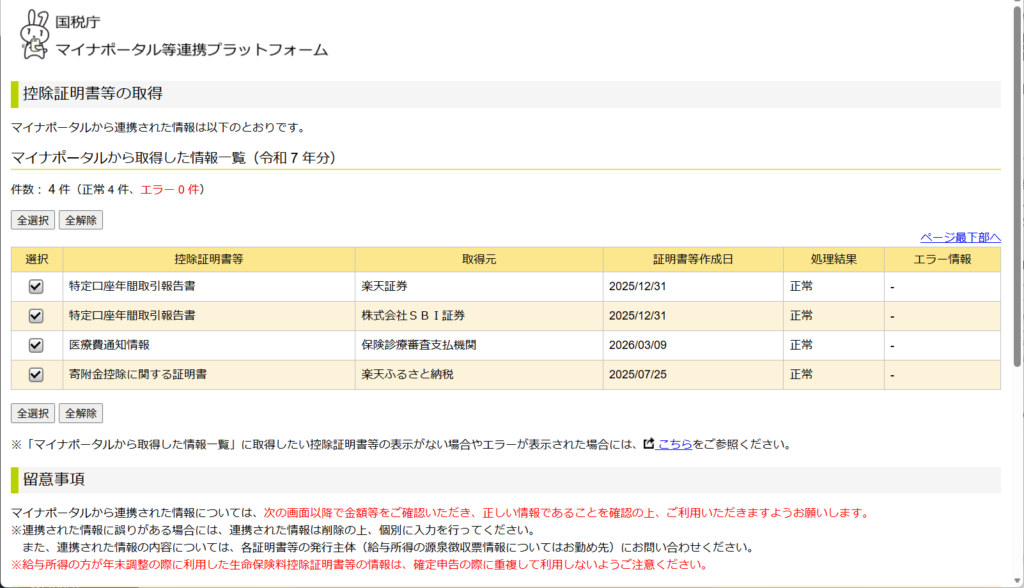Image resolution: width=1024 pixels, height=588 pixels.
Task: Click the 全解除 button below the table
Action: (x=81, y=413)
